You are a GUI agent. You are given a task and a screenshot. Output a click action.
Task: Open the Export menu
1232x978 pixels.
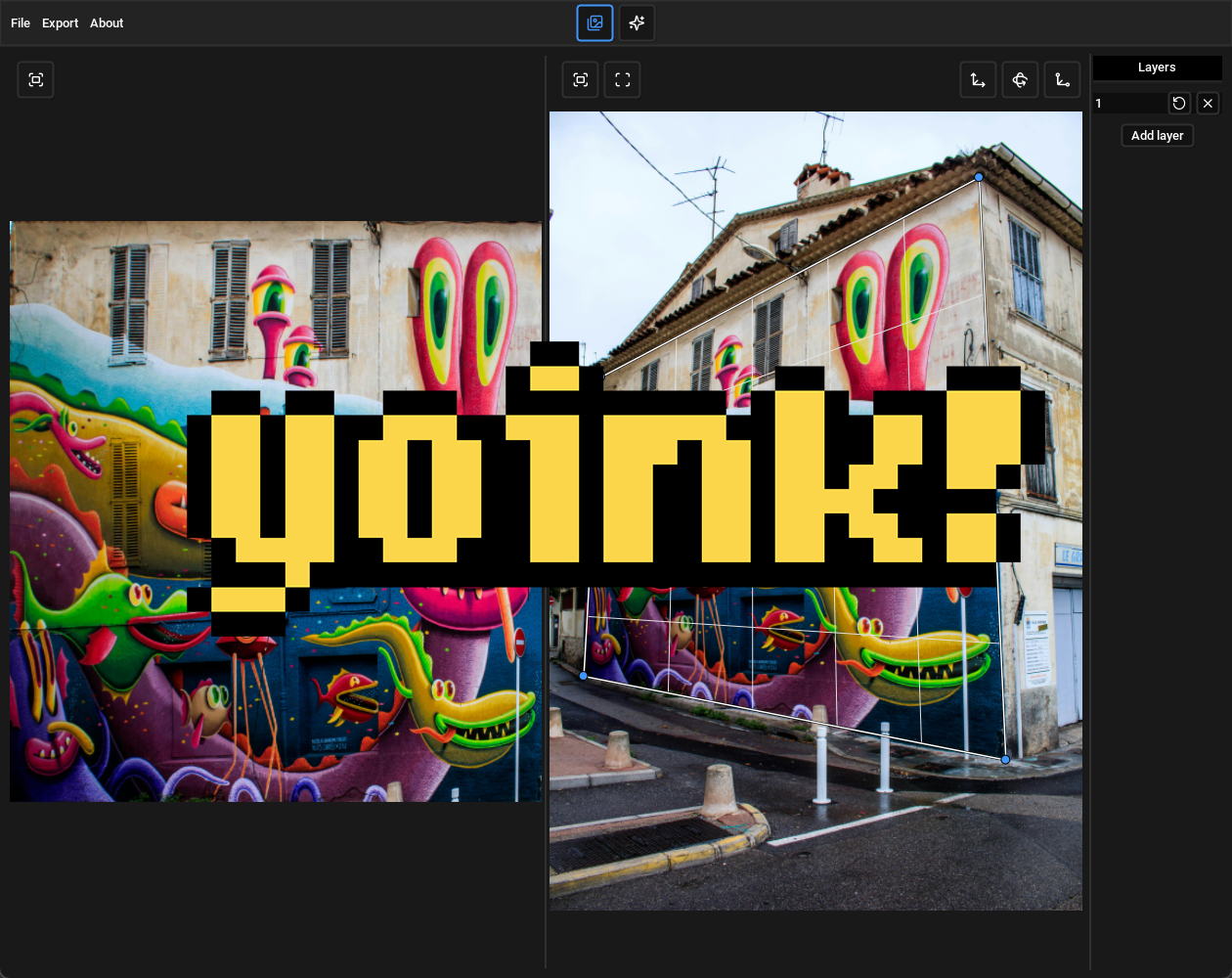[60, 22]
